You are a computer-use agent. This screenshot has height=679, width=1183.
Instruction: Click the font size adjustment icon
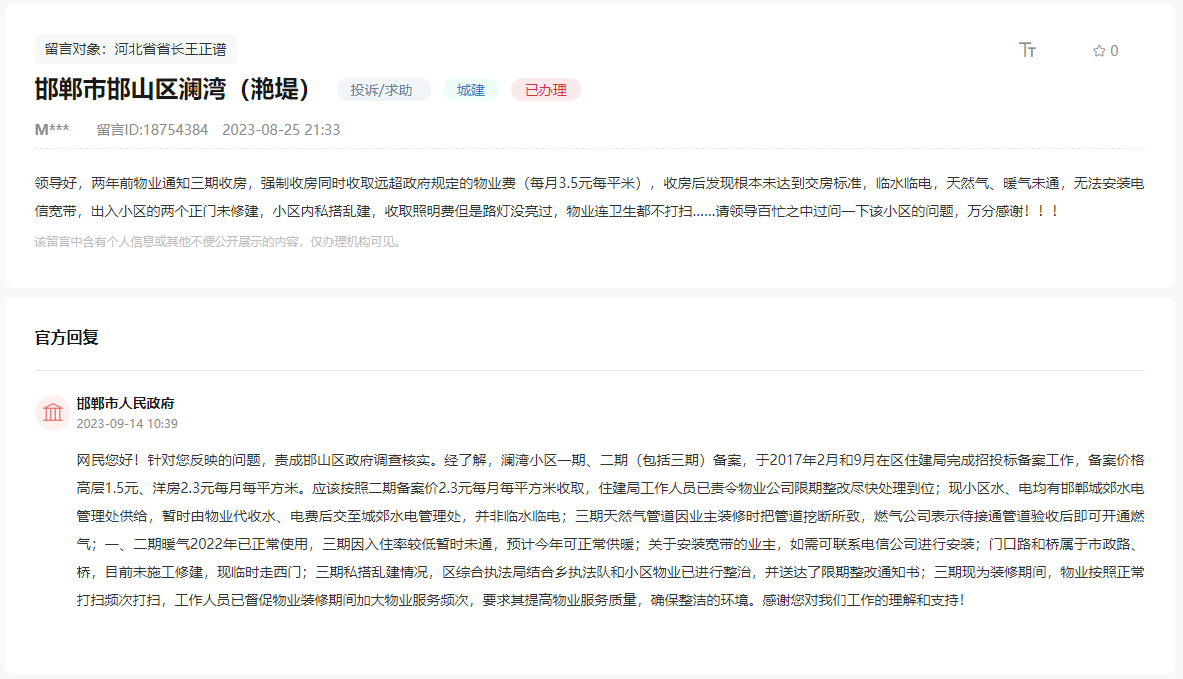coord(1028,50)
